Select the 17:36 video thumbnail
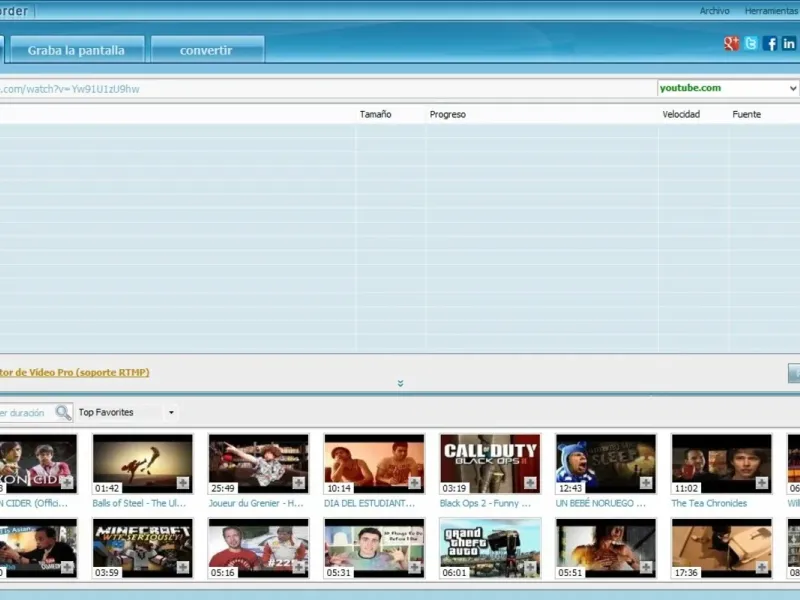Screen dimensions: 800x600 (721, 548)
